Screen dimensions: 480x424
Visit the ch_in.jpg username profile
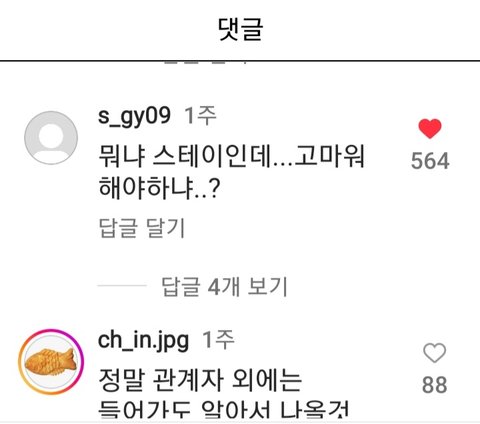[x=143, y=341]
